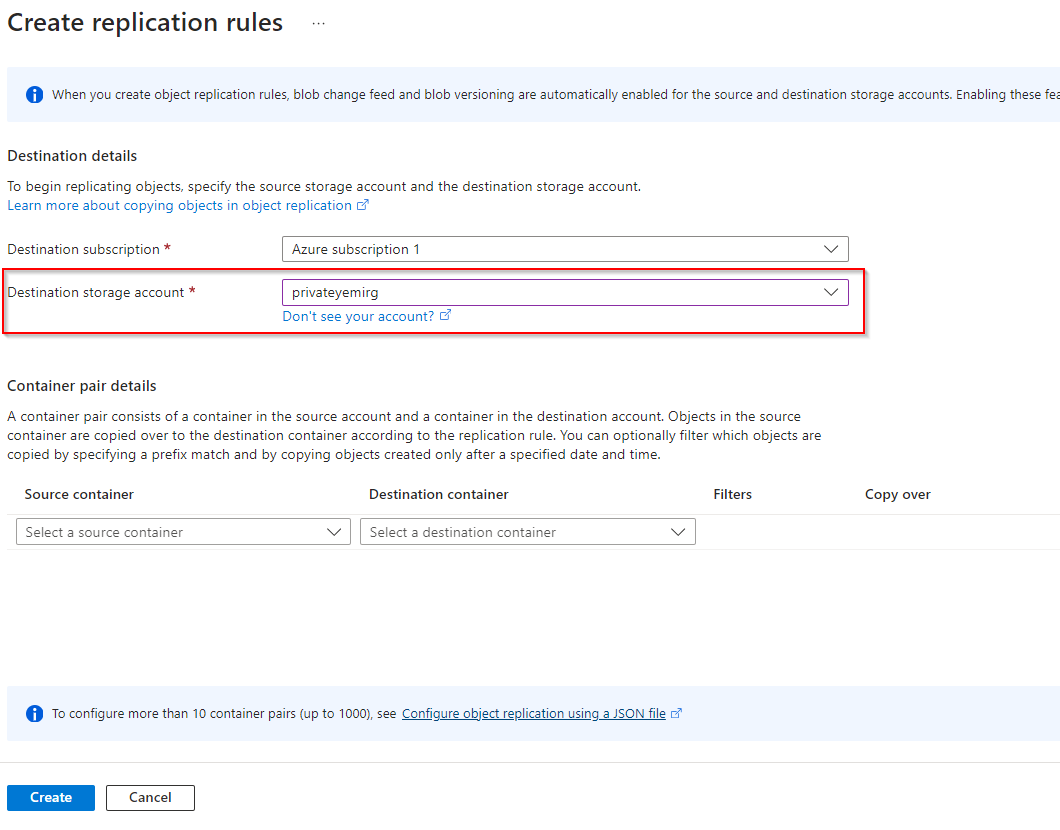
Task: Open the ellipsis menu beside the page title
Action: point(318,24)
